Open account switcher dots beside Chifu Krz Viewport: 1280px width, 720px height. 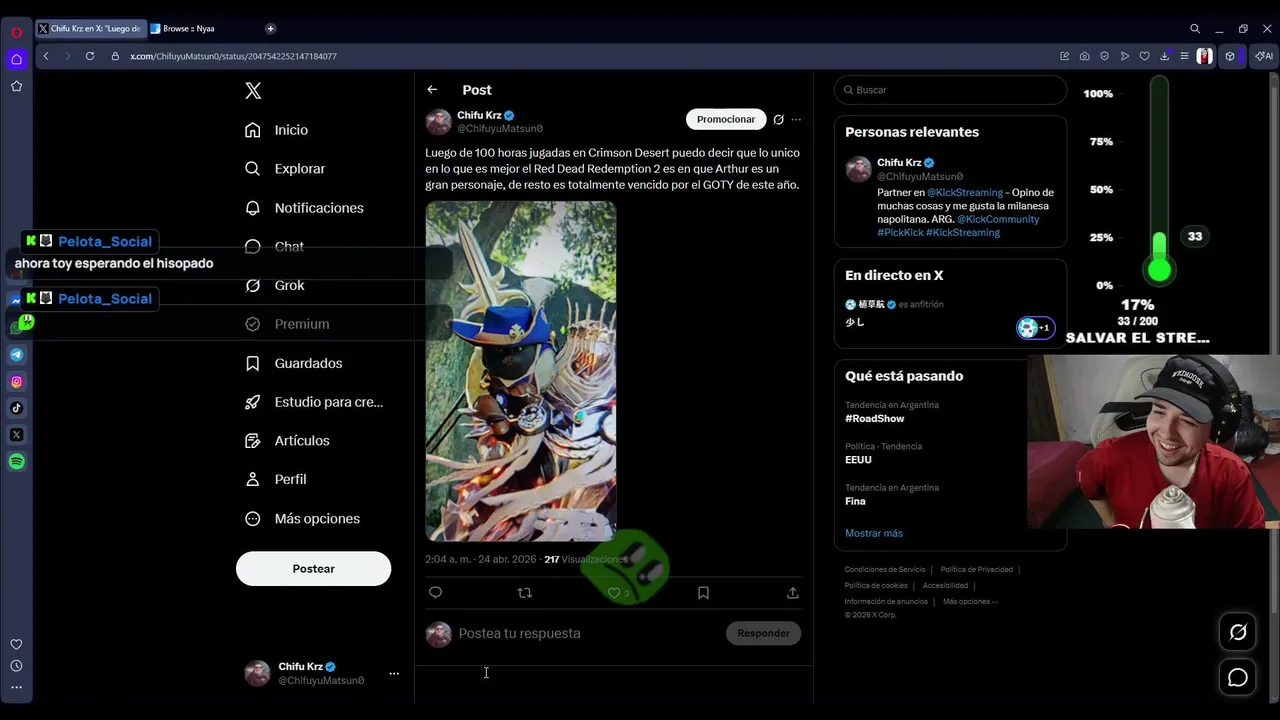tap(394, 673)
